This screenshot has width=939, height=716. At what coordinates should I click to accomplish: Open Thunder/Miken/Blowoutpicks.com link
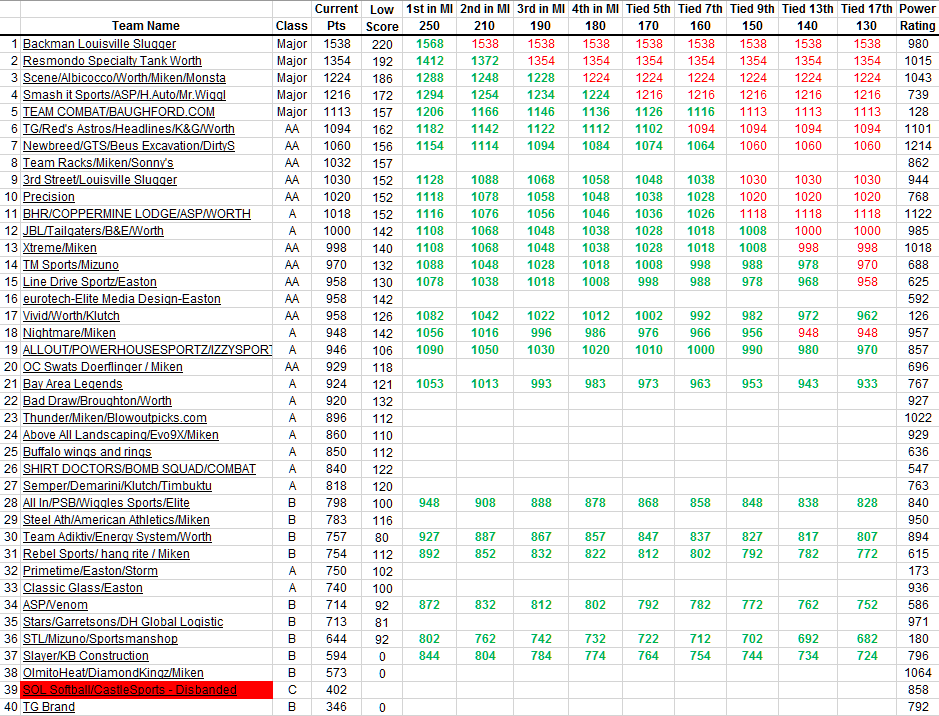(114, 418)
